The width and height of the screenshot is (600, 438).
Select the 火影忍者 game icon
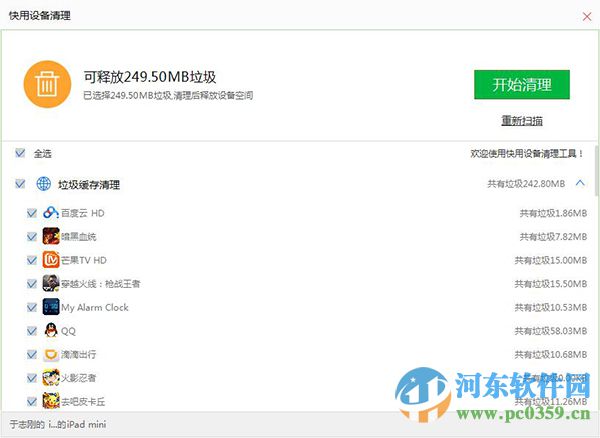click(51, 378)
